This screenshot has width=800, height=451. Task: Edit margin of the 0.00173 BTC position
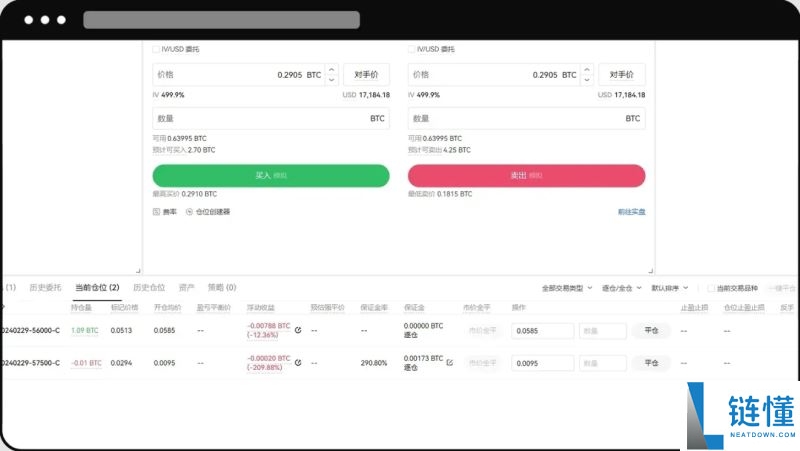point(449,363)
